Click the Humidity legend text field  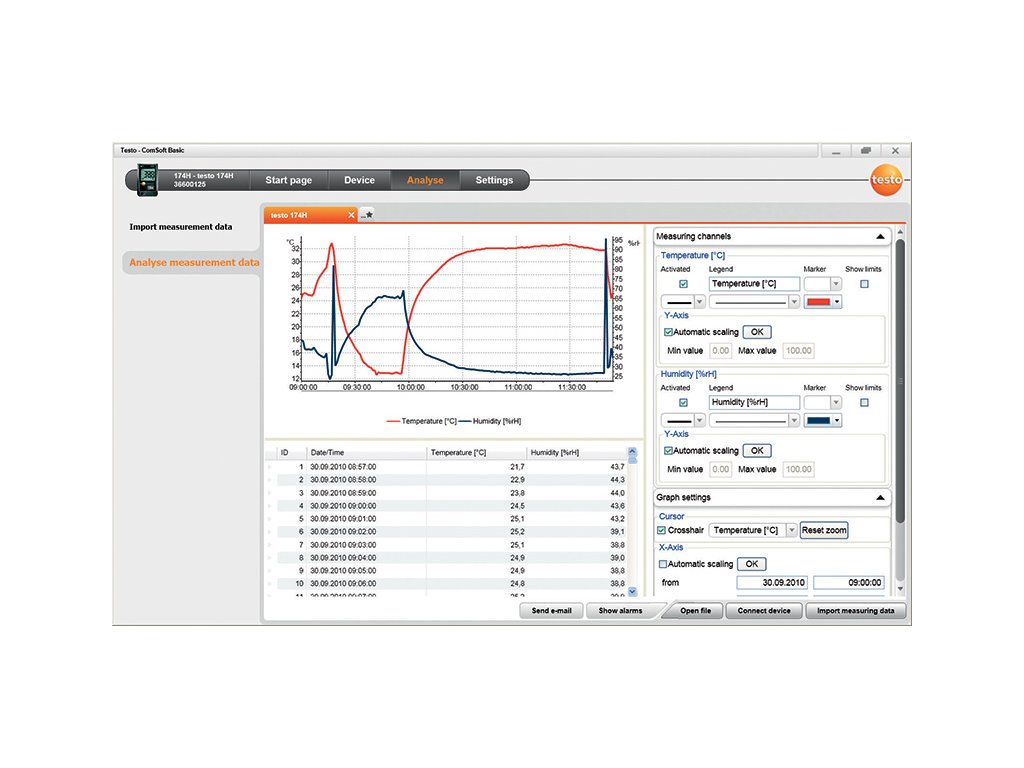(754, 403)
